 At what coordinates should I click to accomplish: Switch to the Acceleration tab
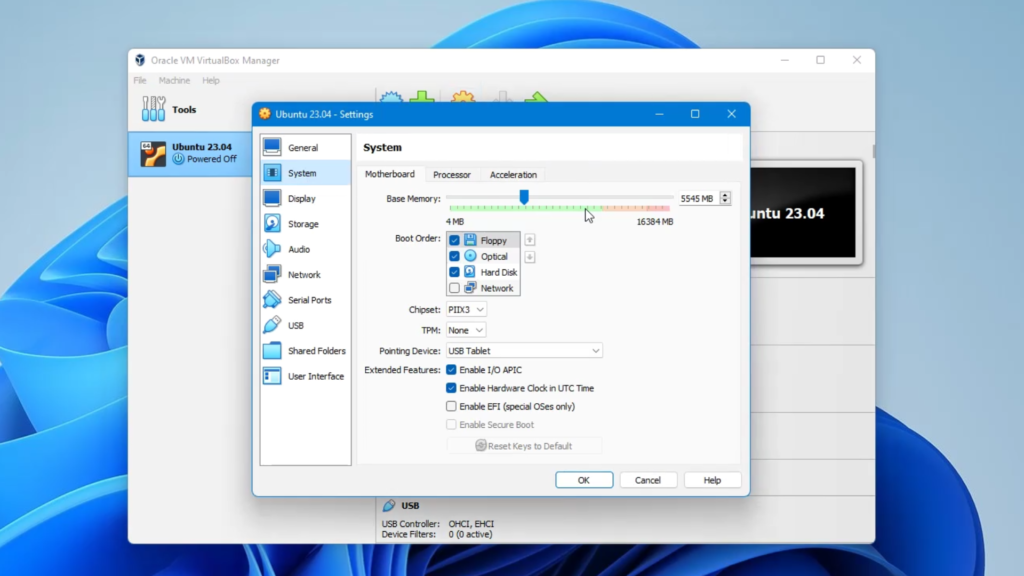[513, 175]
